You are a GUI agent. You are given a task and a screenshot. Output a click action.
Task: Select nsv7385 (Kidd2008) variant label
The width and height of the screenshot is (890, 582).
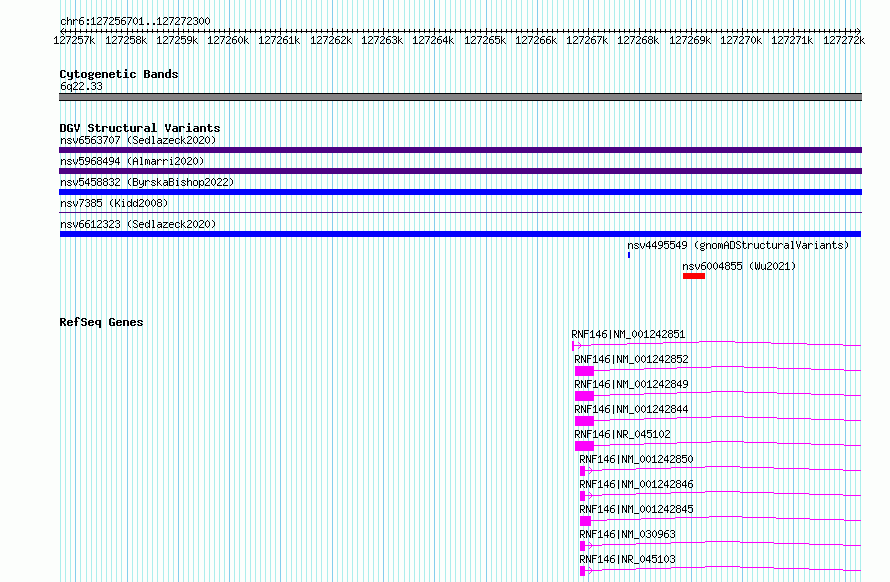[x=114, y=203]
